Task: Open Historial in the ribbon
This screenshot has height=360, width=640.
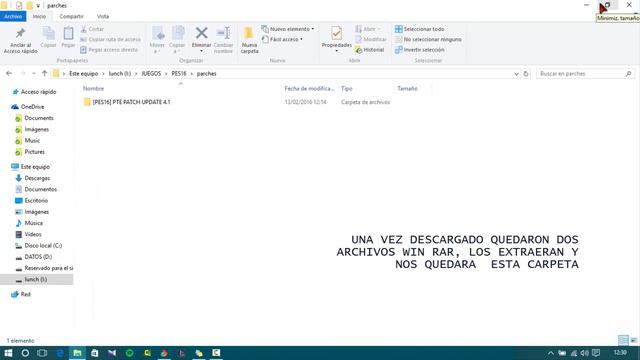Action: pyautogui.click(x=369, y=50)
